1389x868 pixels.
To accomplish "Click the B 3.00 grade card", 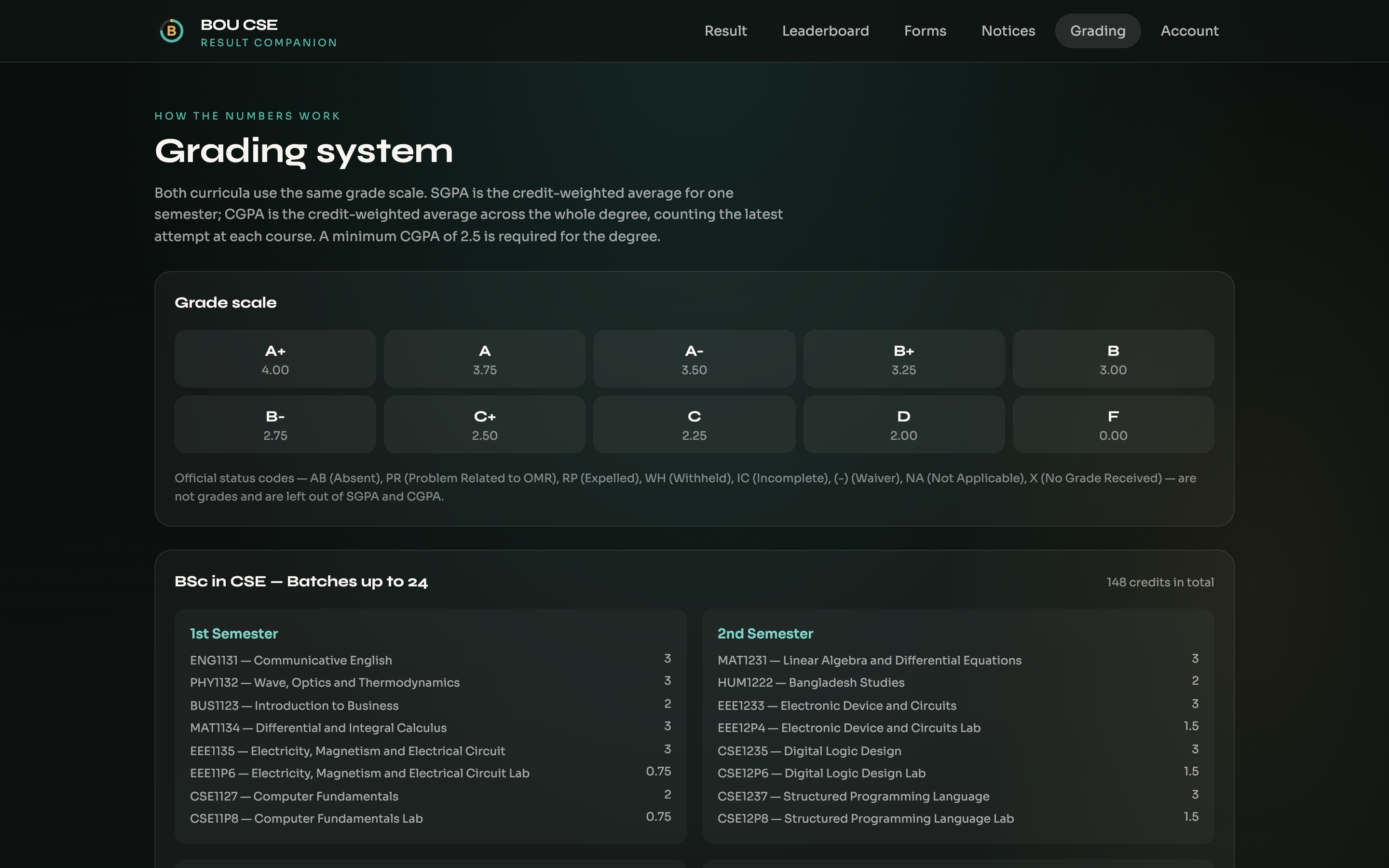I will coord(1113,359).
